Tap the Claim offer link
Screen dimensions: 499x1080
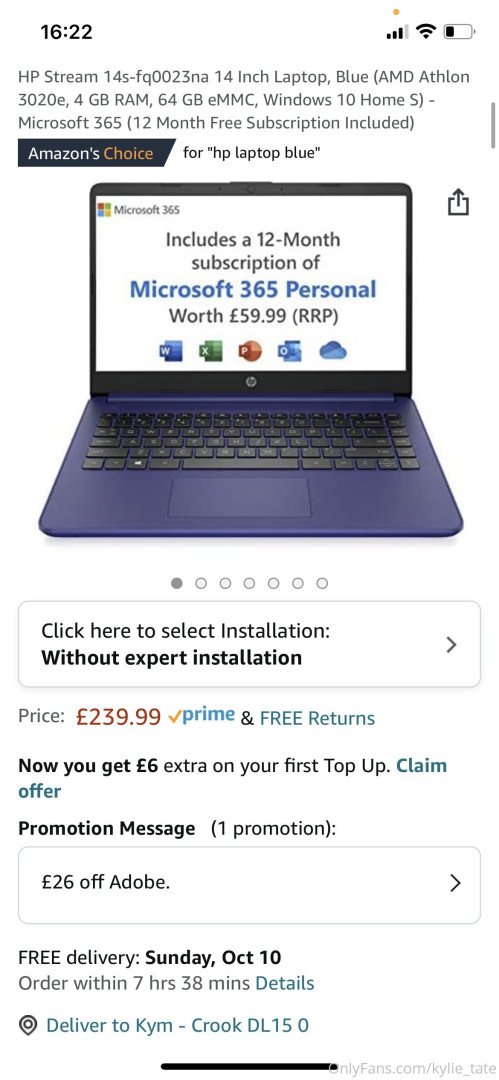click(232, 778)
